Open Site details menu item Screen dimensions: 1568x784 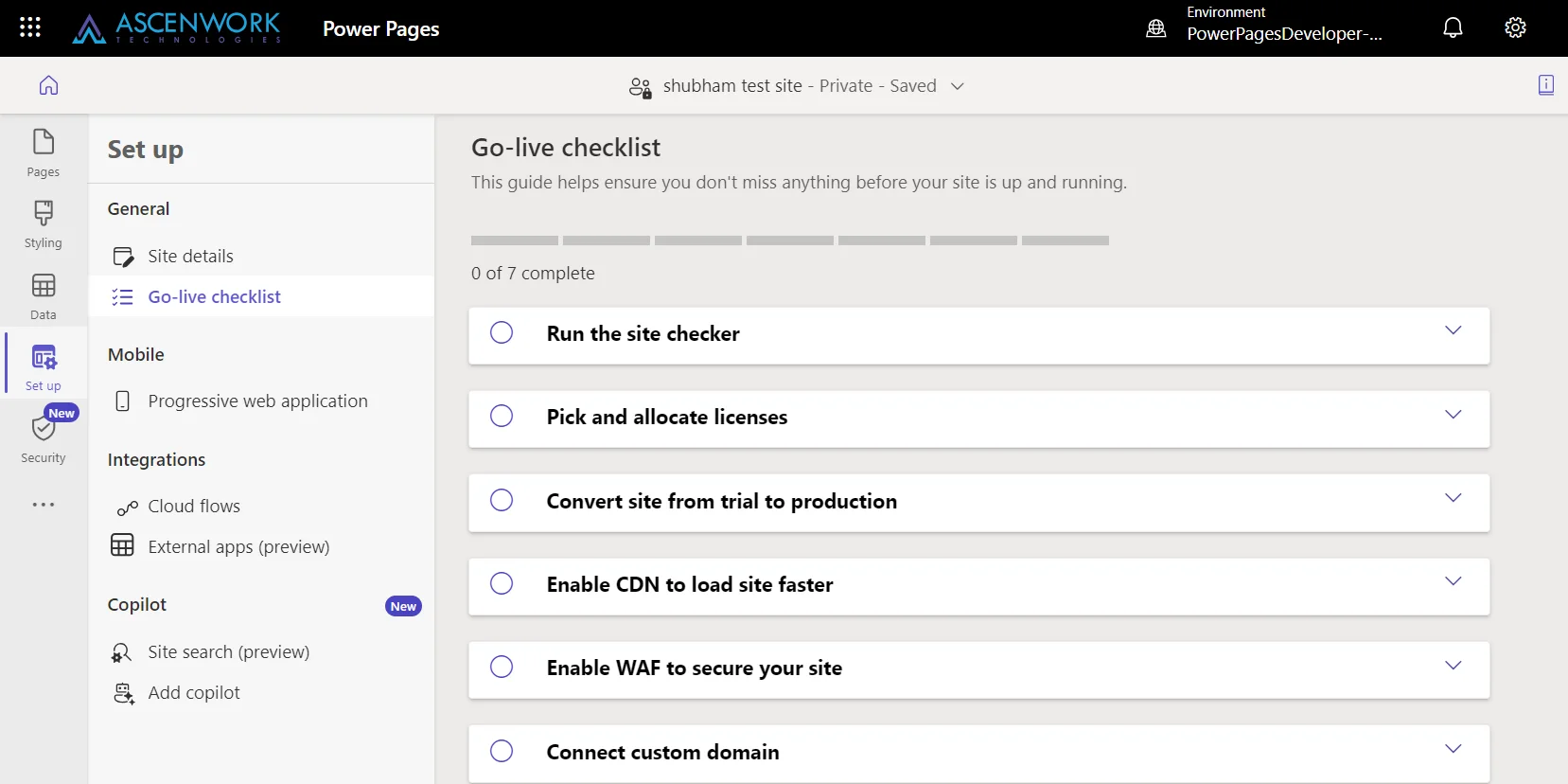261,256
